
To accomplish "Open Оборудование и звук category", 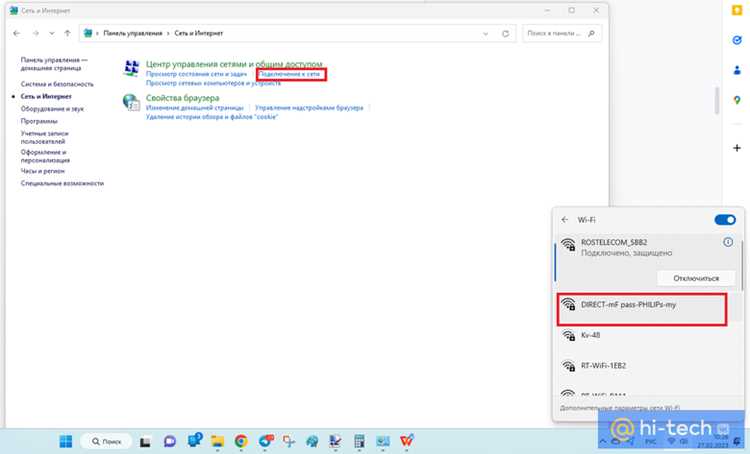I will 52,109.
